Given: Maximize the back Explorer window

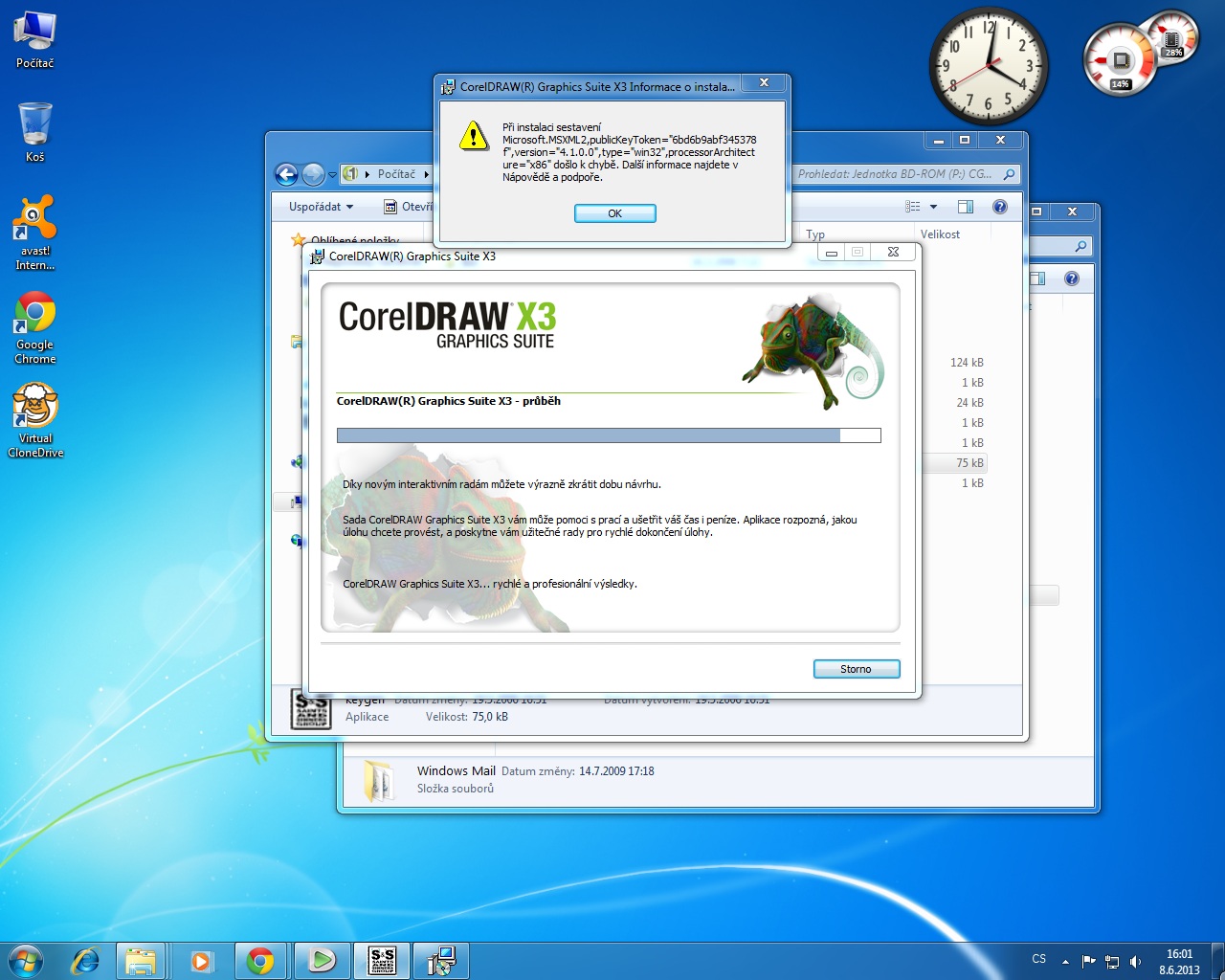Looking at the screenshot, I should coord(1036,212).
